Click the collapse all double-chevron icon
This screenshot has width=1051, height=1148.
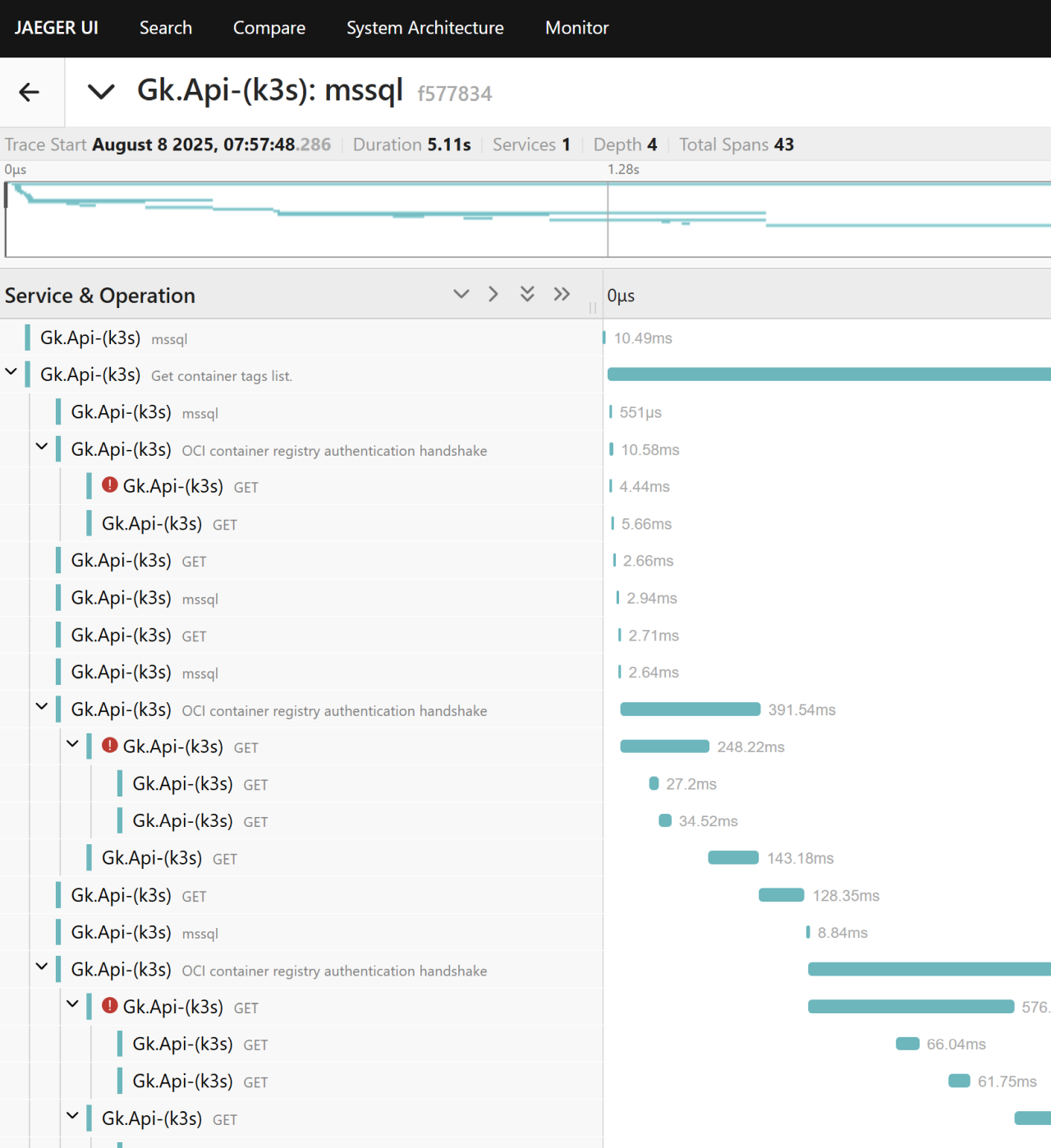pos(527,294)
